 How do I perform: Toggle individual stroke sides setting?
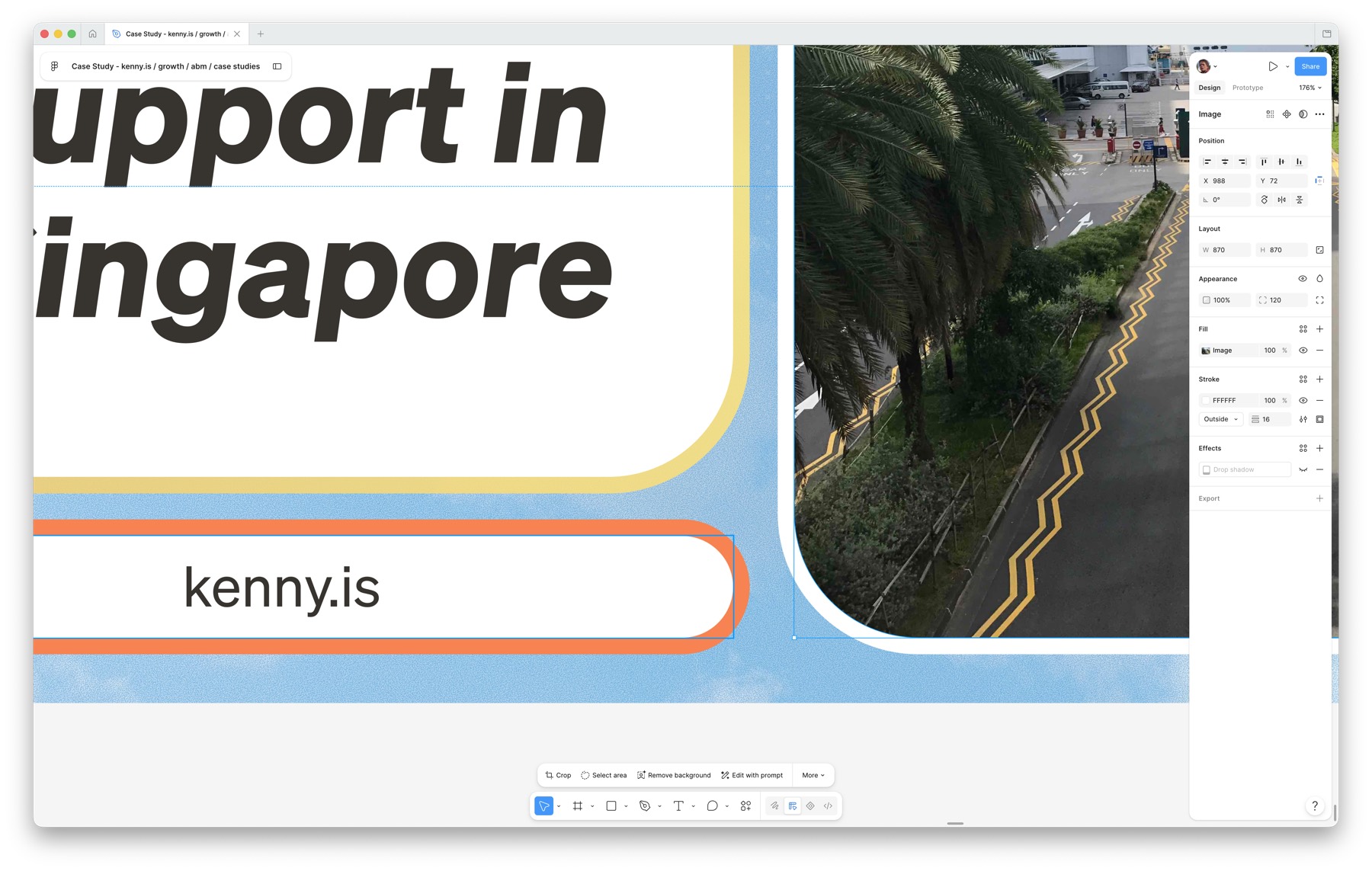coord(1320,419)
